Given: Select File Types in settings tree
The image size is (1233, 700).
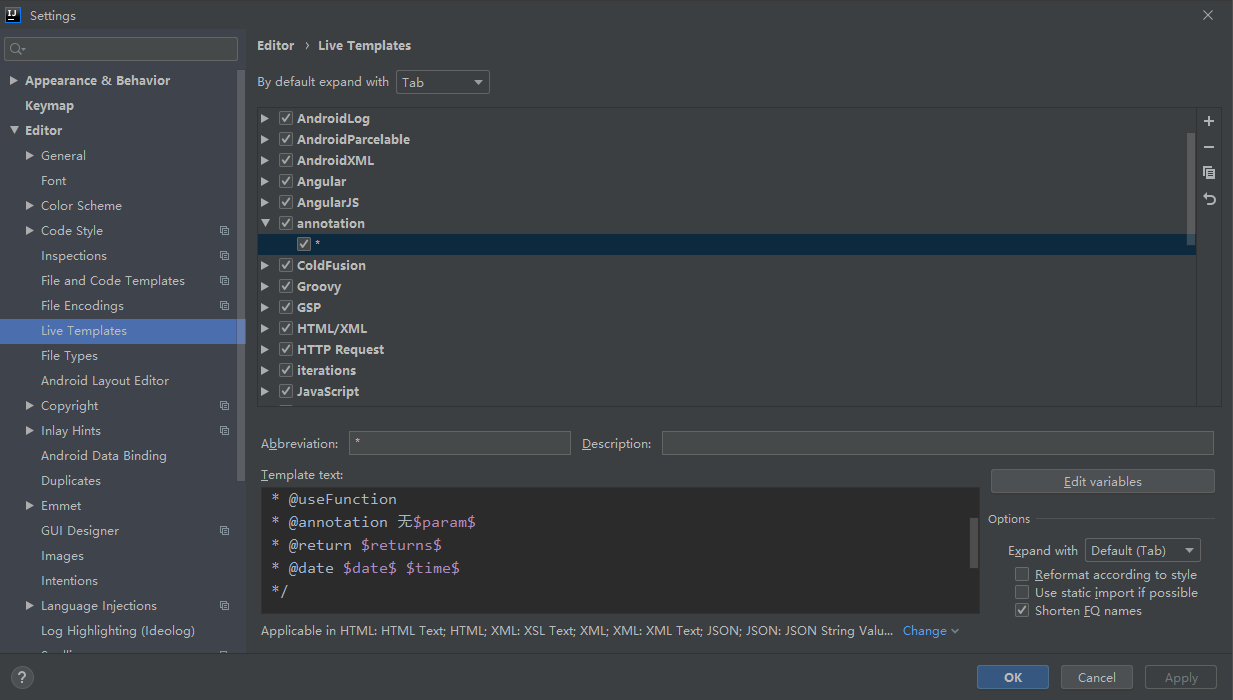Looking at the screenshot, I should click(69, 356).
